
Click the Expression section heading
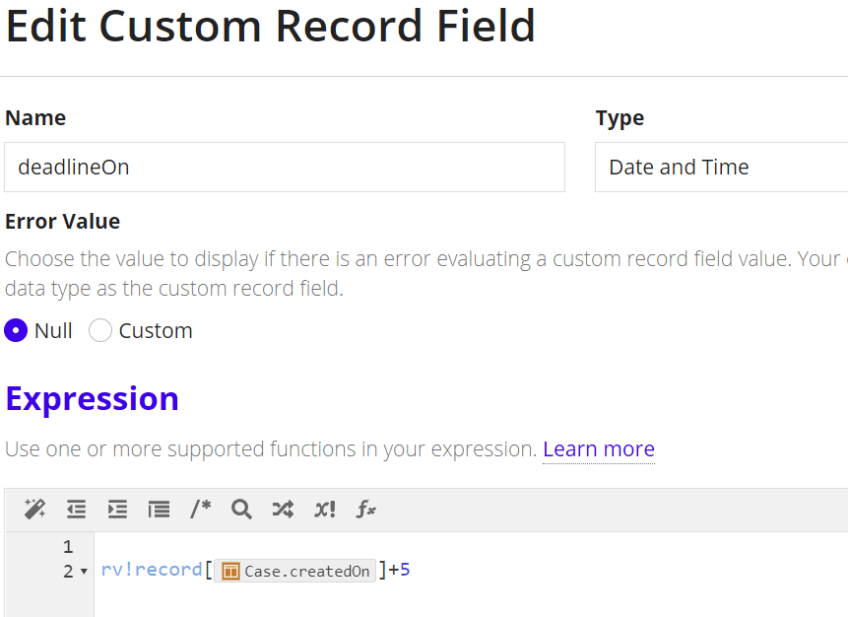[x=92, y=398]
